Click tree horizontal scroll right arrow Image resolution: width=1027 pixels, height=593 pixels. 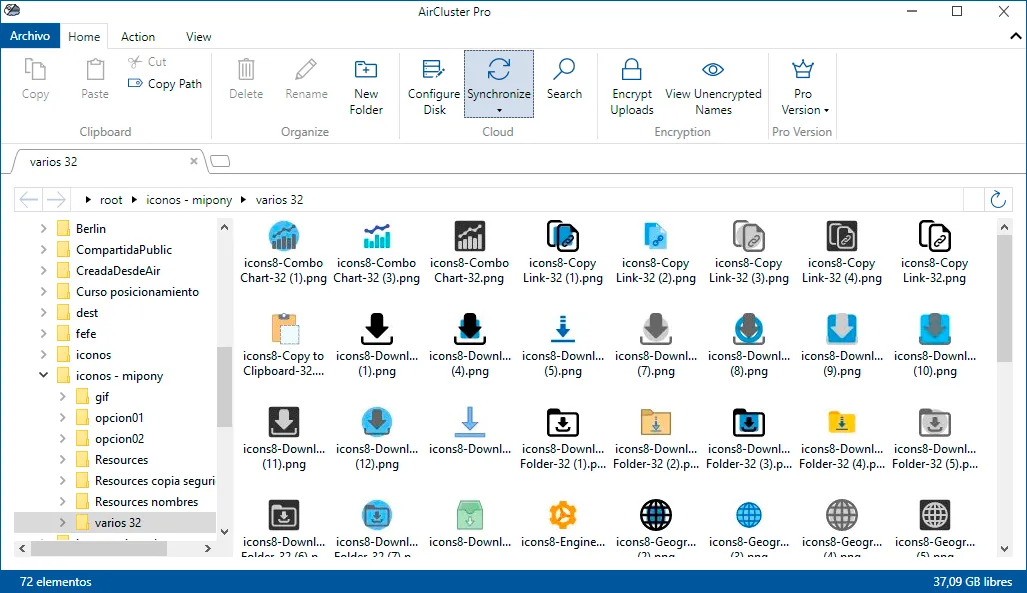click(208, 548)
